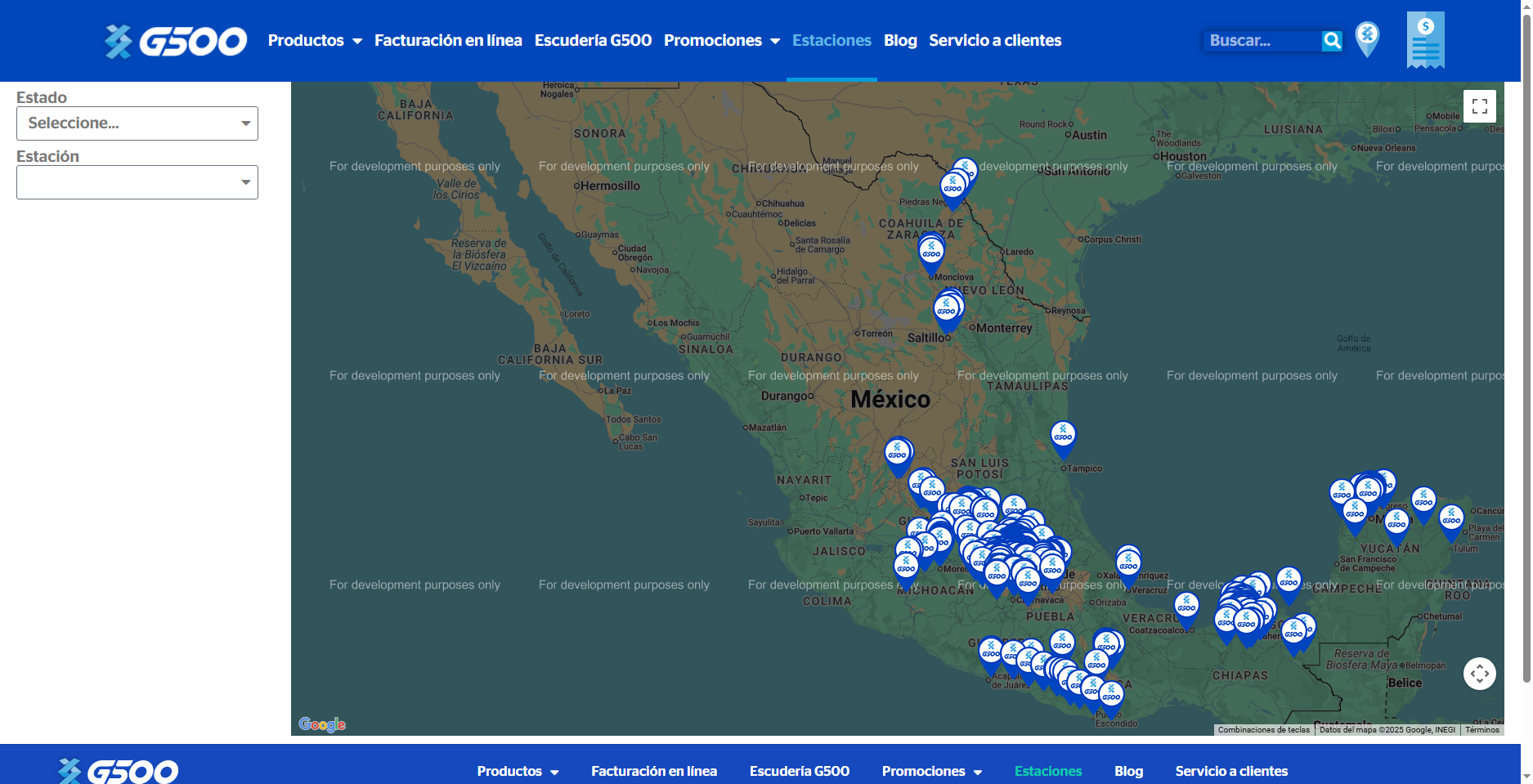Click the map camera pan control
This screenshot has width=1533, height=784.
(x=1479, y=674)
